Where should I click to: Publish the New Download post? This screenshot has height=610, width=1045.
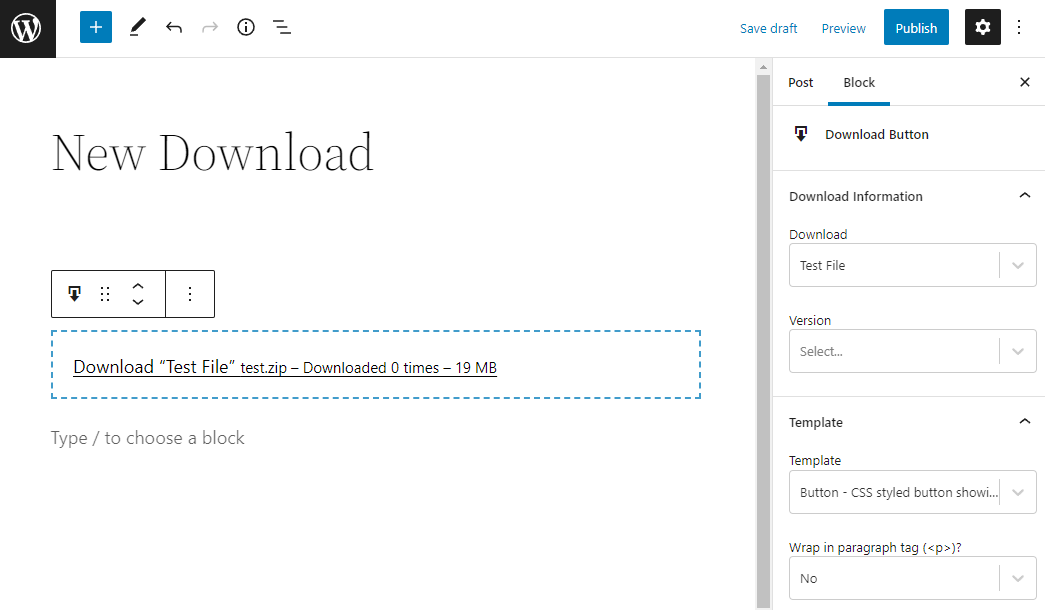[x=915, y=27]
